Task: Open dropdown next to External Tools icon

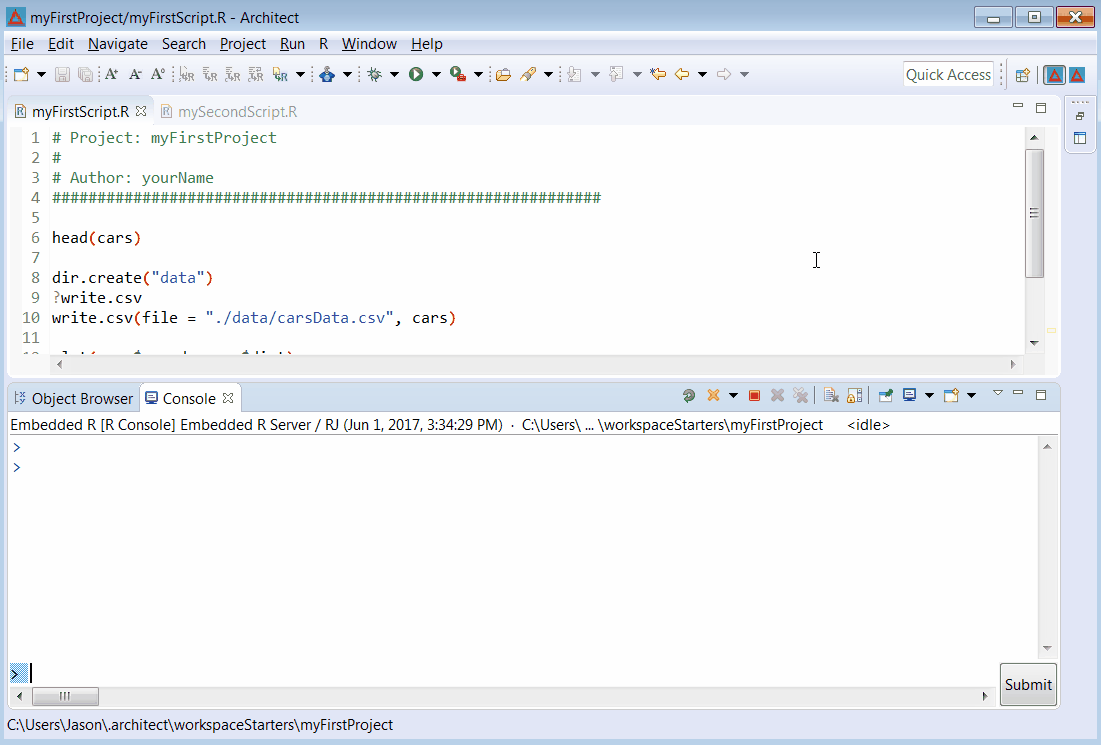Action: point(478,74)
